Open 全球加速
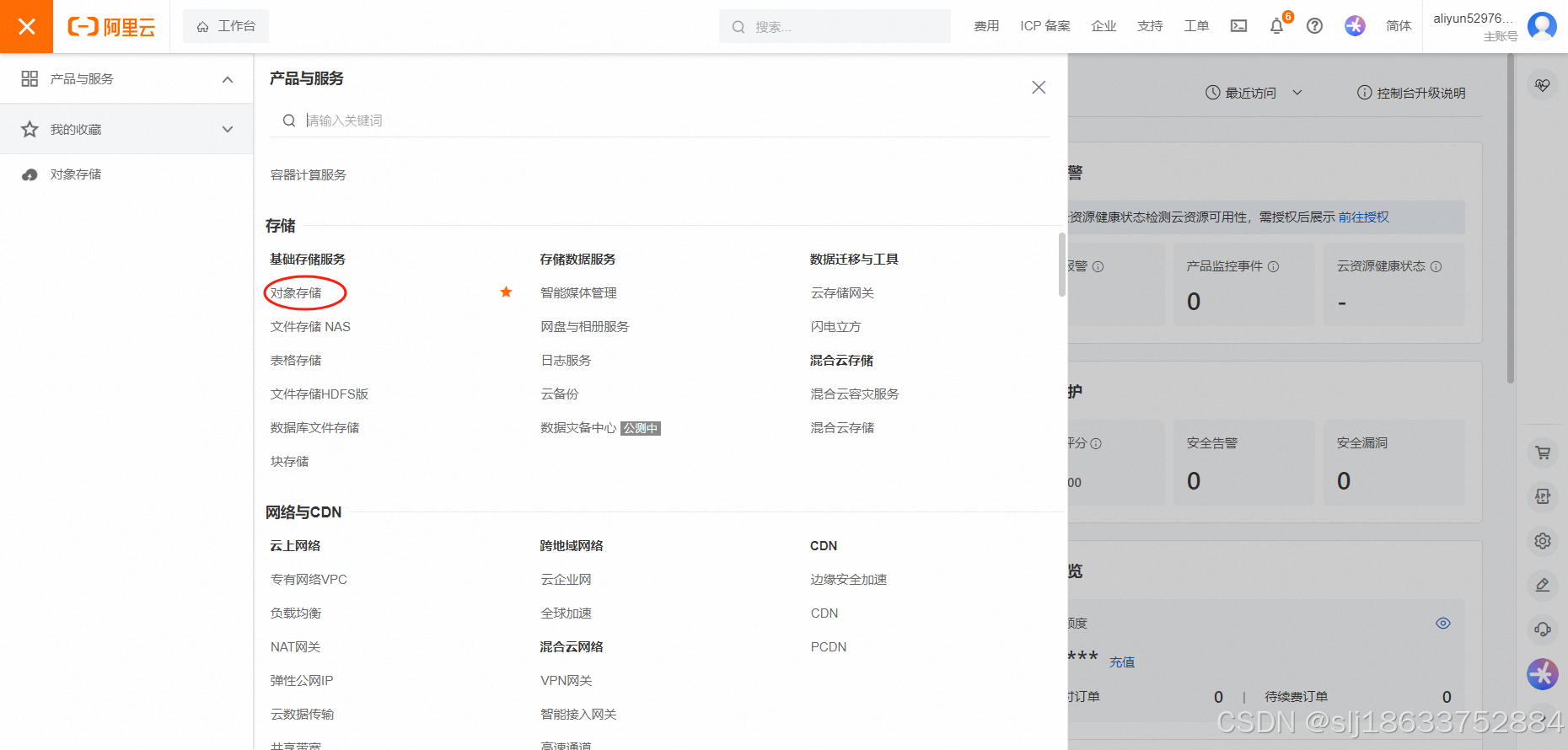 point(566,613)
